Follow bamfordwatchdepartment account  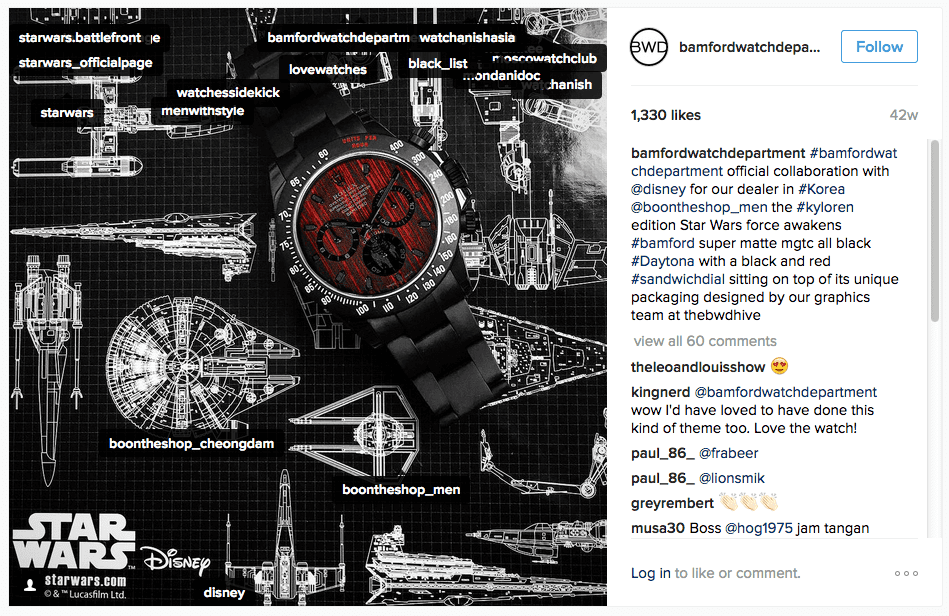tap(879, 47)
